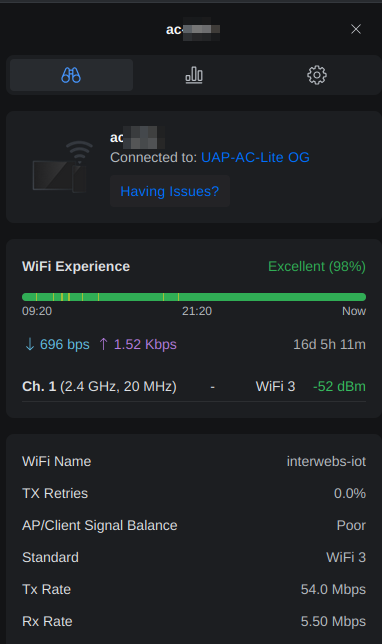The image size is (382, 644).
Task: Click the Ch. 1 (2.4 GHz, 20 MHz) label
Action: click(x=99, y=386)
